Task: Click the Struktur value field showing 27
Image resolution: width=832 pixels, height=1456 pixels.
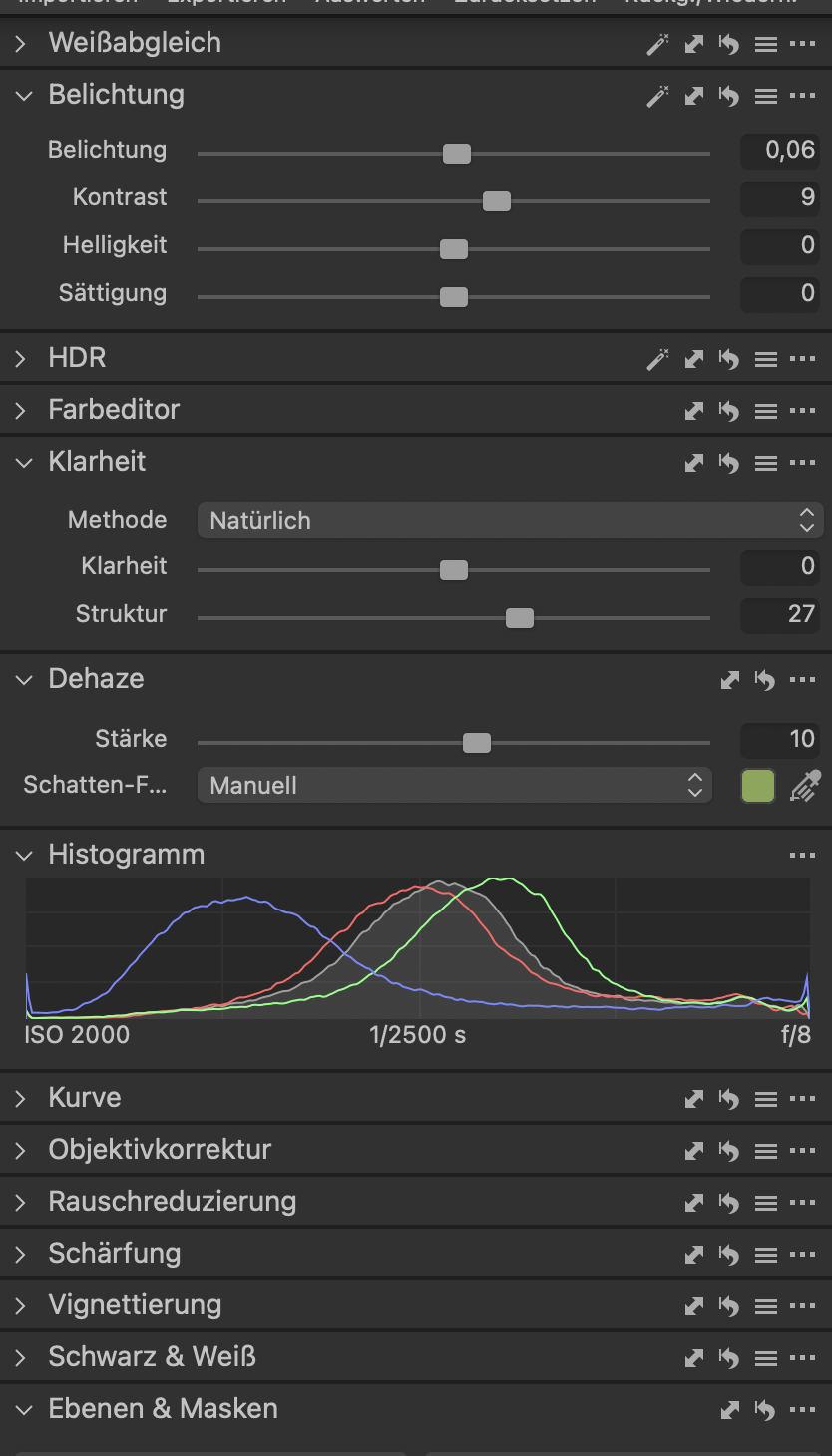Action: coord(780,615)
